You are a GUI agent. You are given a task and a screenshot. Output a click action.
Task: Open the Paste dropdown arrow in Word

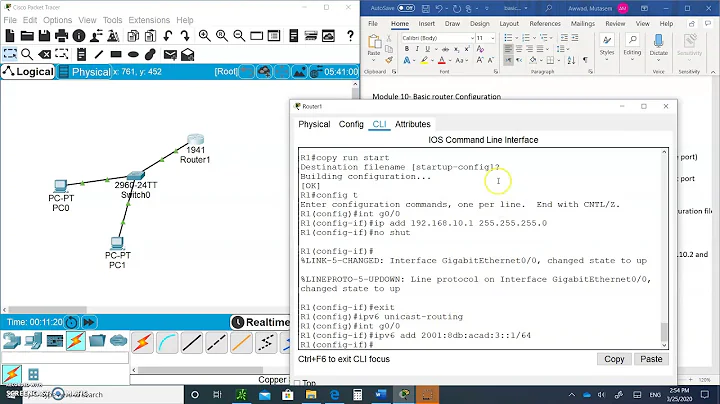[374, 59]
